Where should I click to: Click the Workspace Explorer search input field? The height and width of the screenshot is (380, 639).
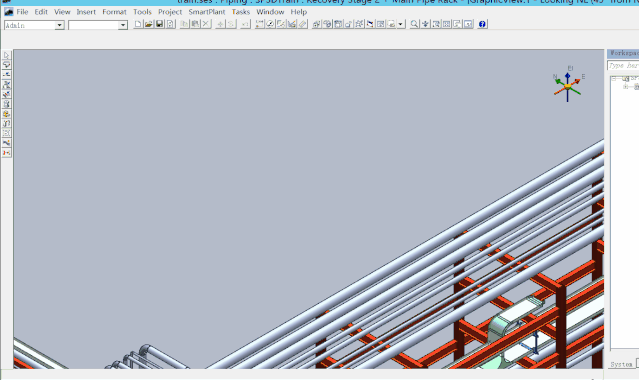point(623,65)
